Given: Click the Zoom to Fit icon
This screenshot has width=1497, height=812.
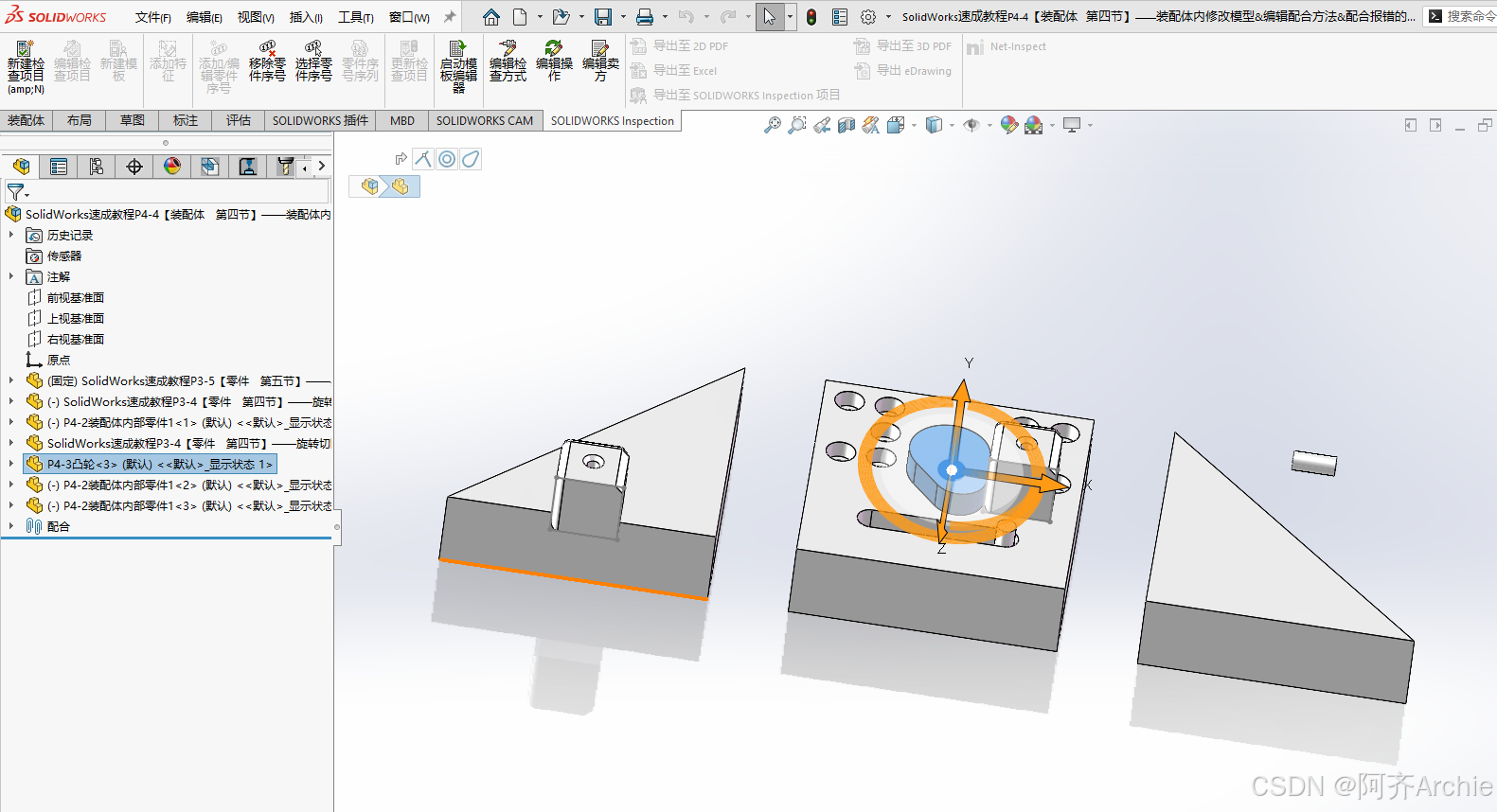Looking at the screenshot, I should click(773, 125).
